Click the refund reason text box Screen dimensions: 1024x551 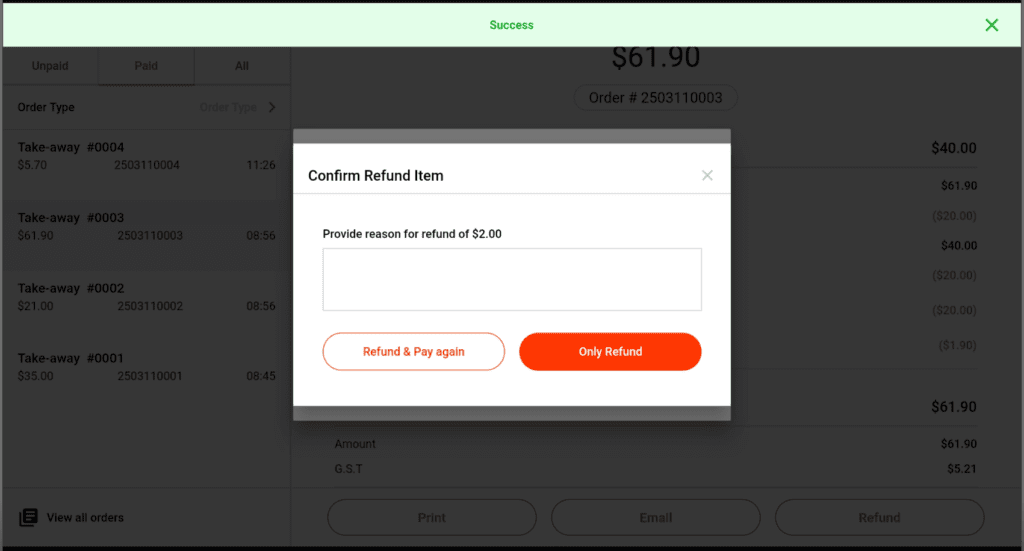tap(512, 280)
